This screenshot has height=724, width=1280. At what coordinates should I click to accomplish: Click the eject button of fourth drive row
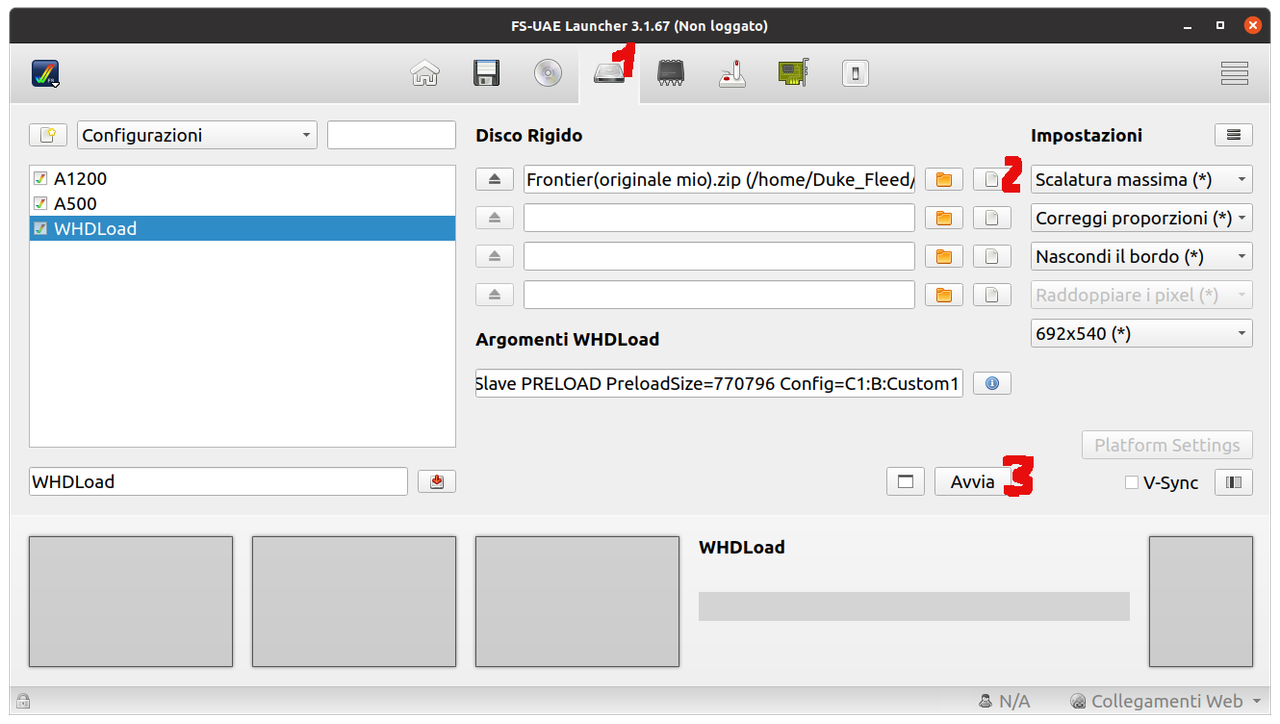tap(494, 295)
